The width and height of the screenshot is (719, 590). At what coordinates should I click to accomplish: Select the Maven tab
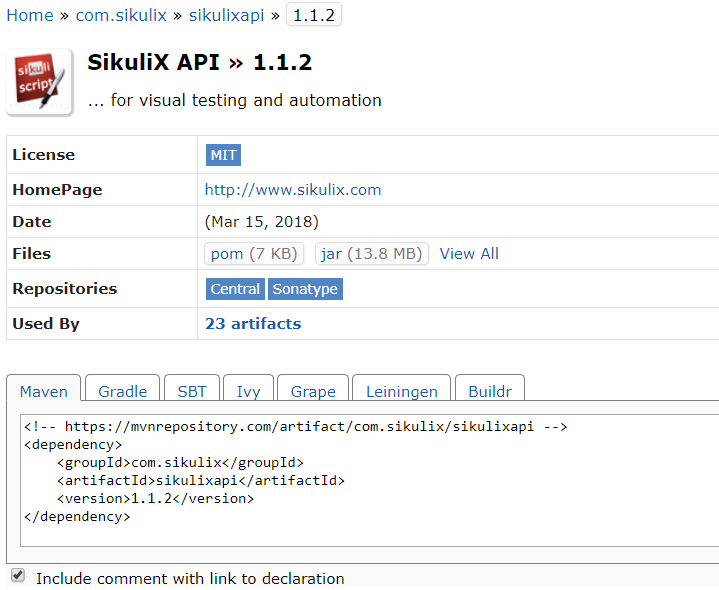pyautogui.click(x=44, y=388)
